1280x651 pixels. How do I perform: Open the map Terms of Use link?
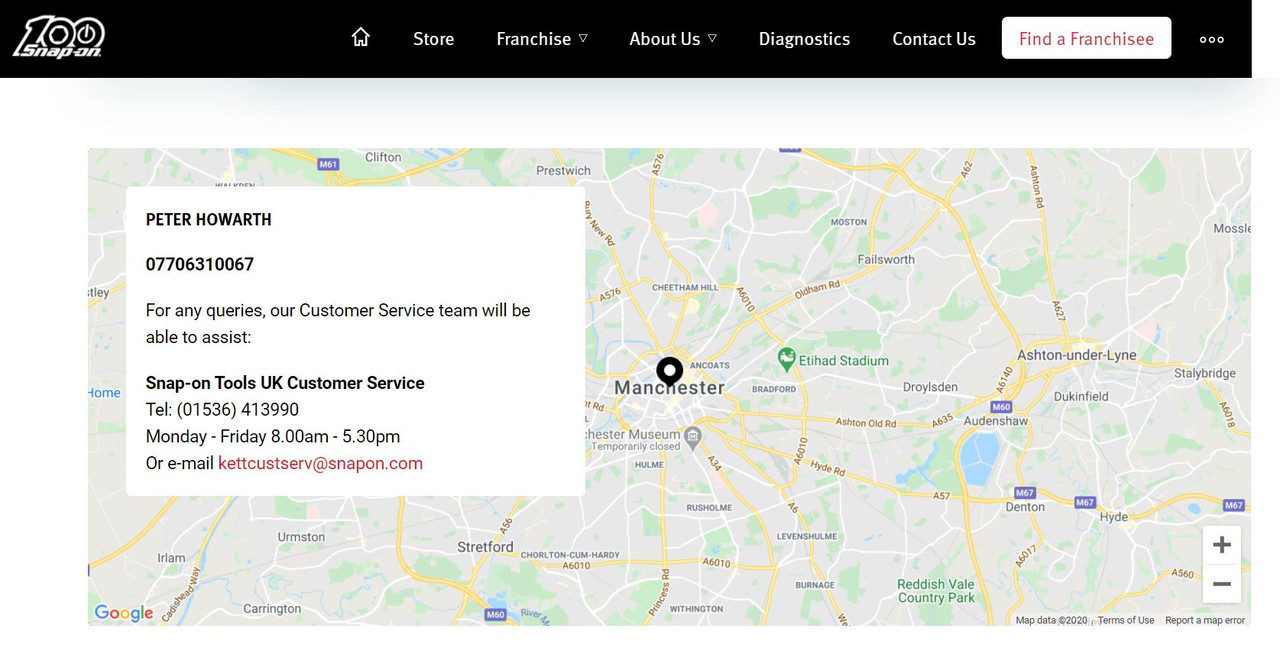point(1126,620)
